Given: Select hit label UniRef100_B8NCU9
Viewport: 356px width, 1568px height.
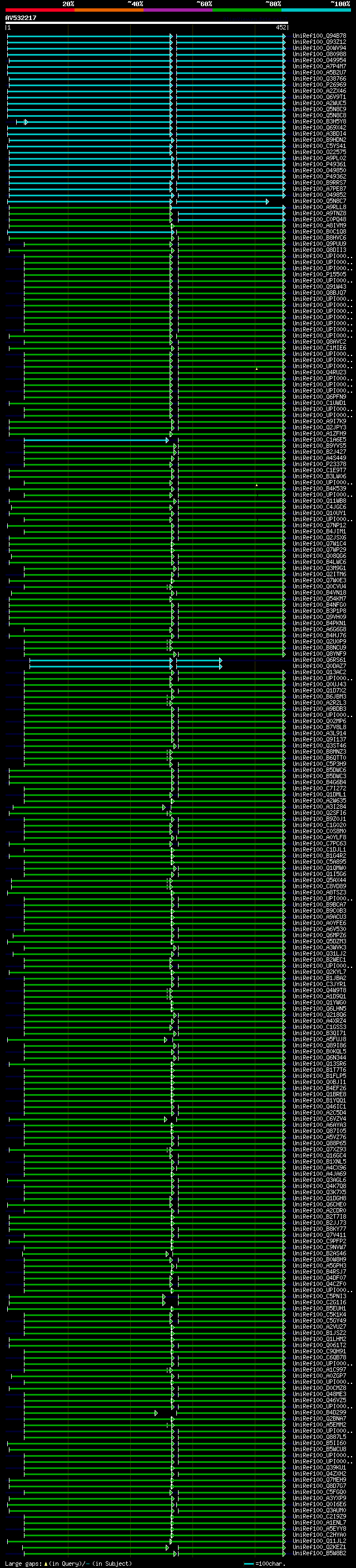Looking at the screenshot, I should (319, 647).
